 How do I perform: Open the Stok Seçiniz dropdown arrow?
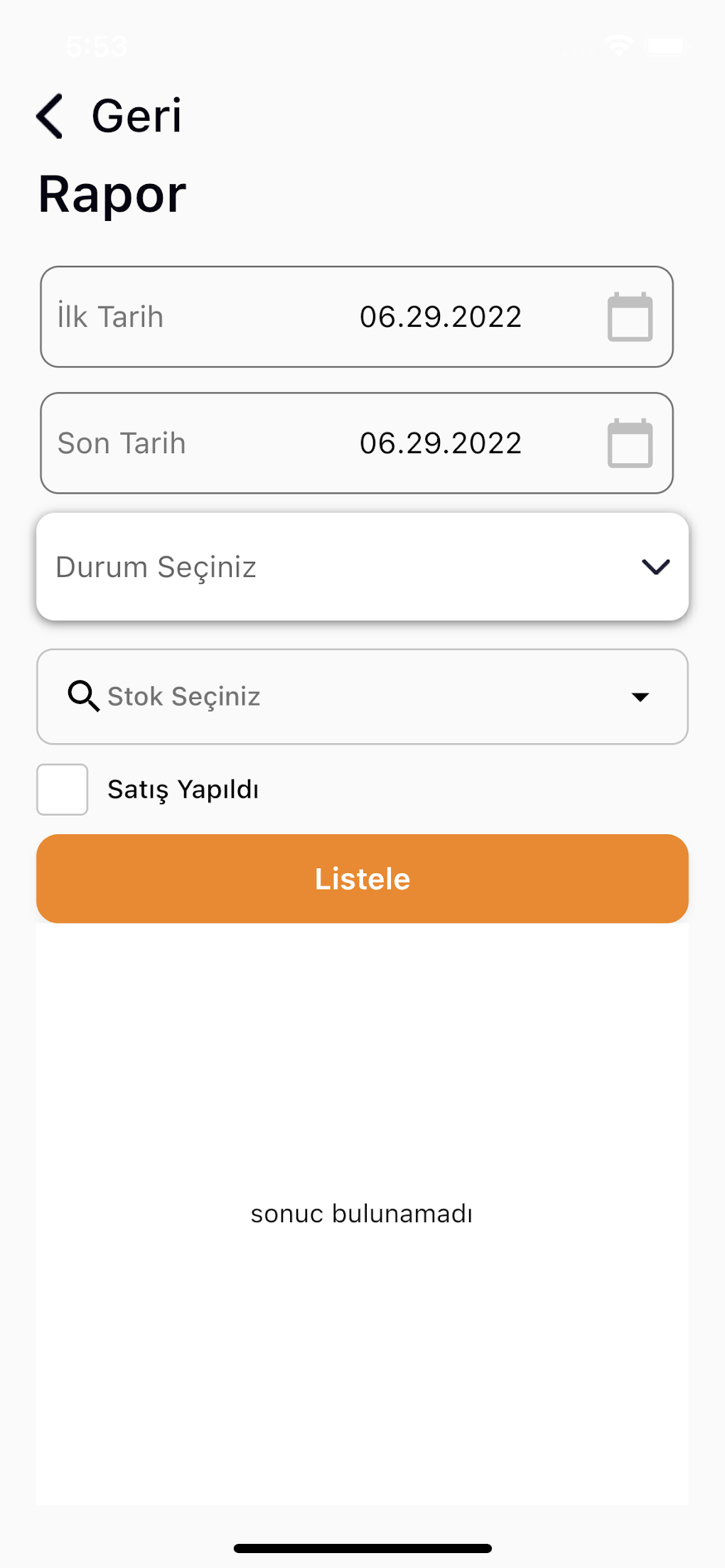tap(640, 697)
